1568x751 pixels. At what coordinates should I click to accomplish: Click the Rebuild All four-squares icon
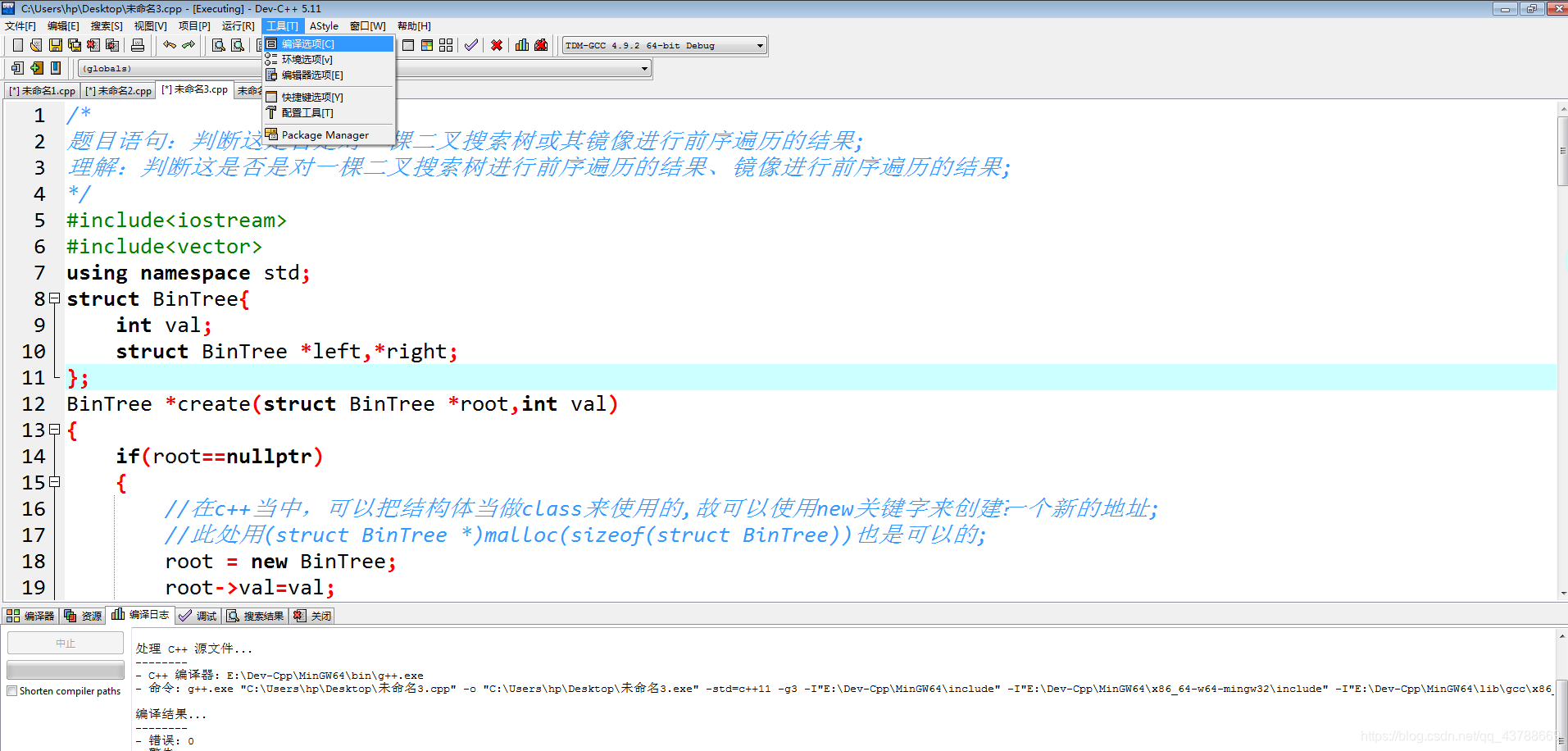446,45
